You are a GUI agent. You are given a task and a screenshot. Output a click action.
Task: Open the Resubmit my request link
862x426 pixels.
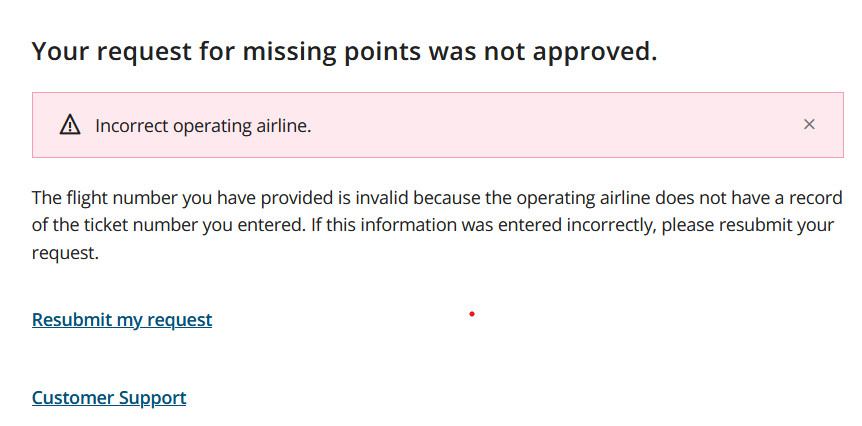pyautogui.click(x=122, y=320)
